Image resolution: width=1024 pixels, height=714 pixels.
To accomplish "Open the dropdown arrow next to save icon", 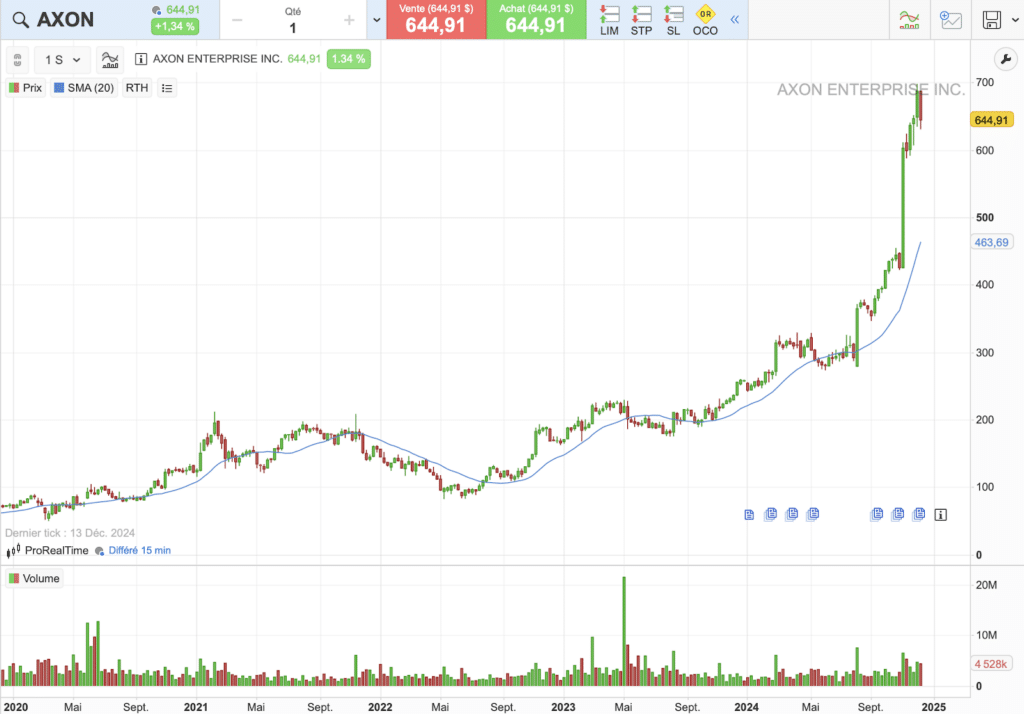I will coord(1015,20).
